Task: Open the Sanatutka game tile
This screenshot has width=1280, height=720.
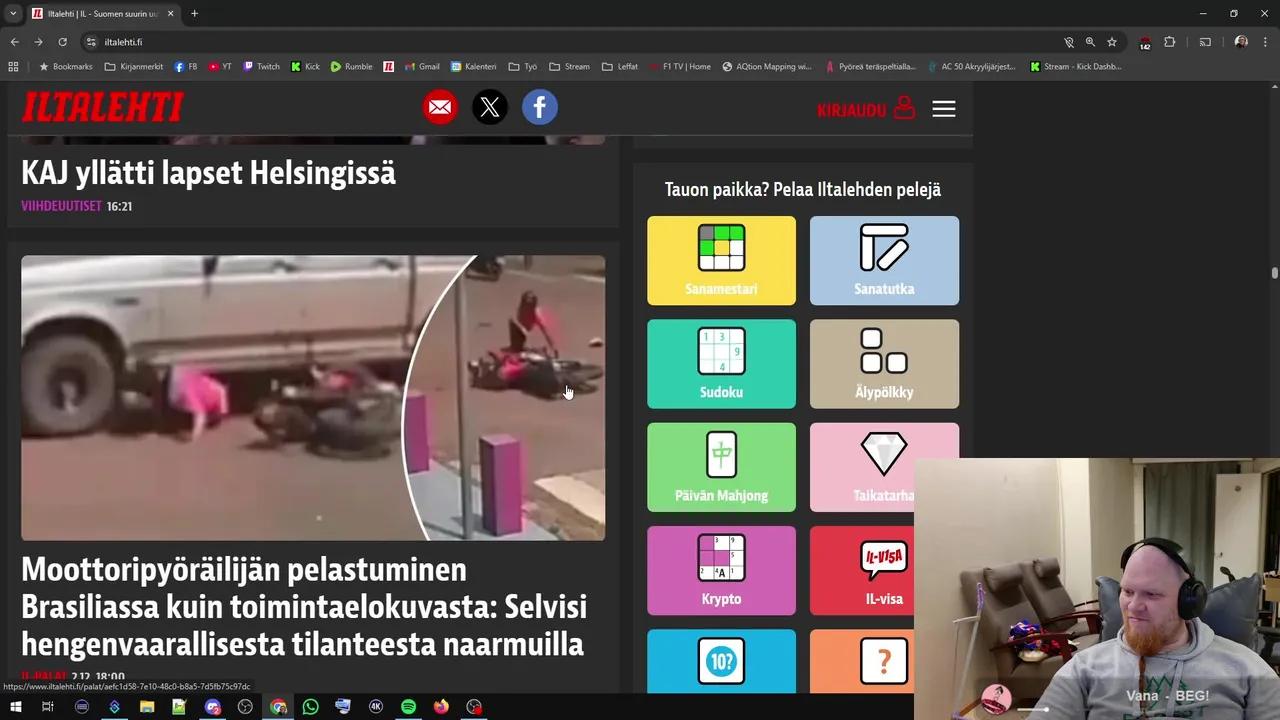Action: (884, 260)
